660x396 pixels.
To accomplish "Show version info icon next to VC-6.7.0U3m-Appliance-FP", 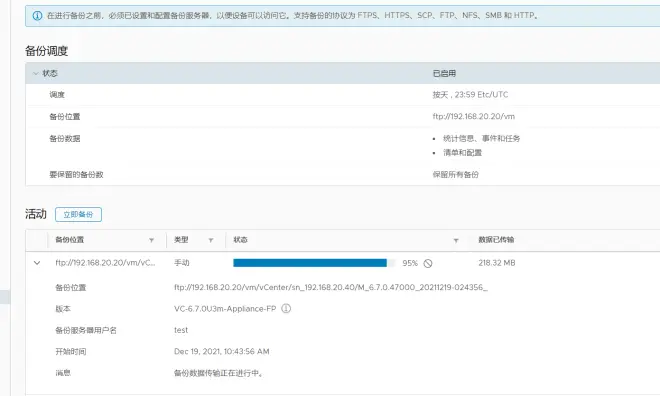I will (286, 308).
